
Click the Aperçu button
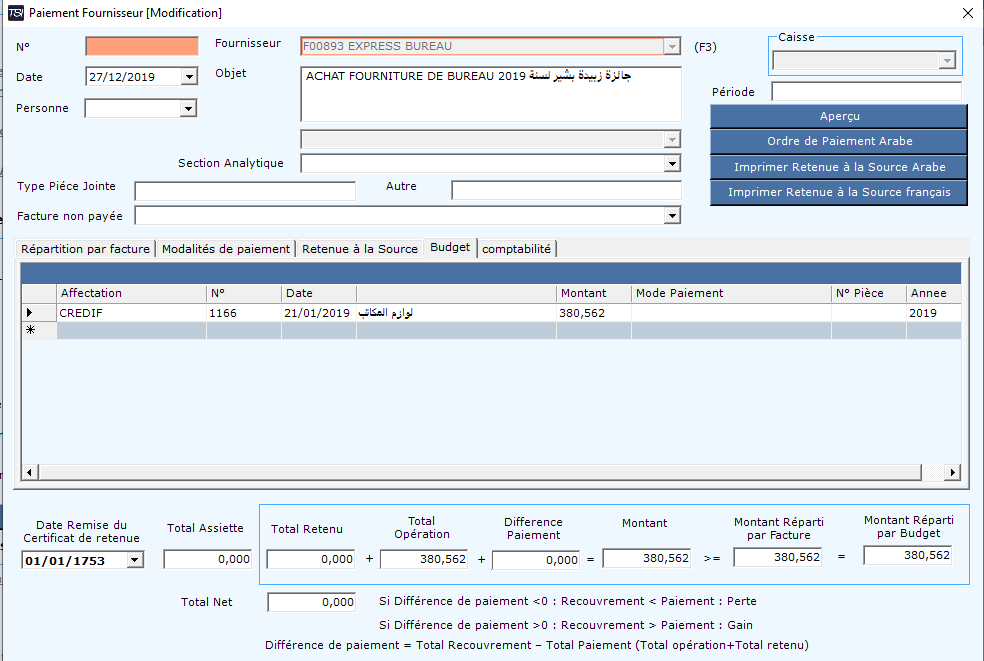tap(839, 116)
